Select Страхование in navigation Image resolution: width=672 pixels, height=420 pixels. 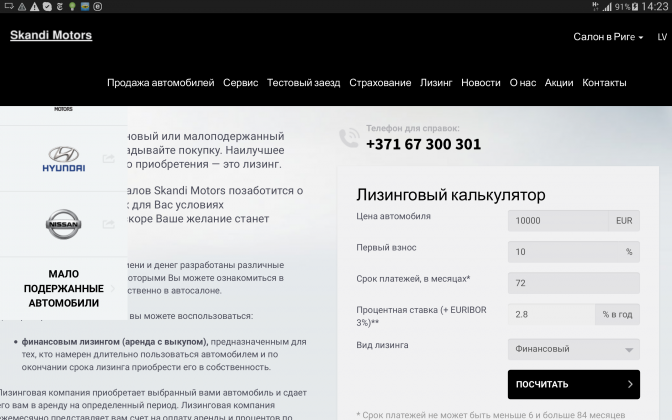tap(380, 83)
